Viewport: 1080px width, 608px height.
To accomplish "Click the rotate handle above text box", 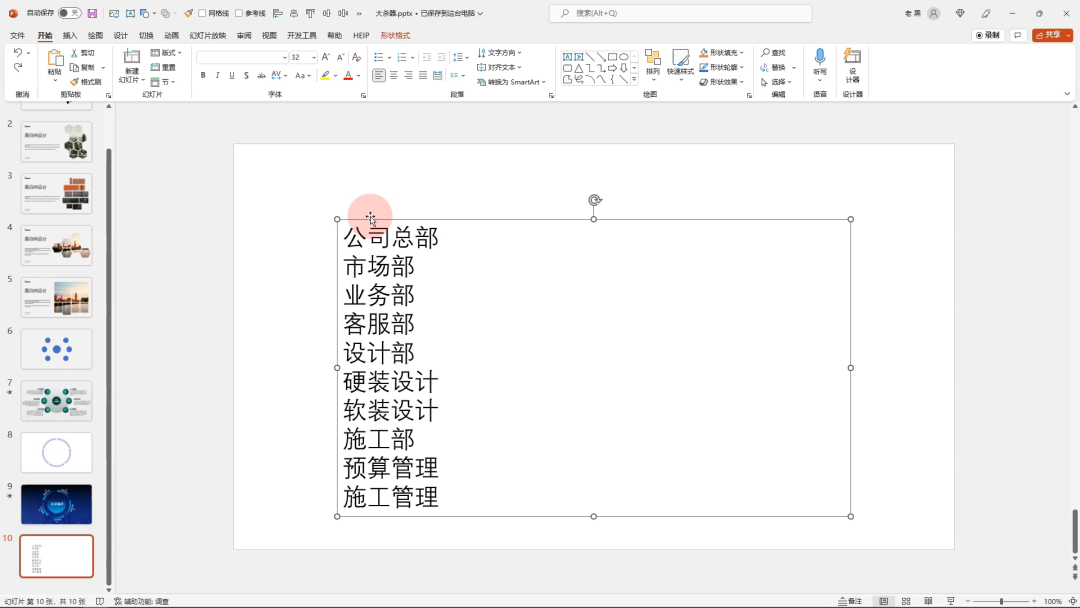I will 594,200.
